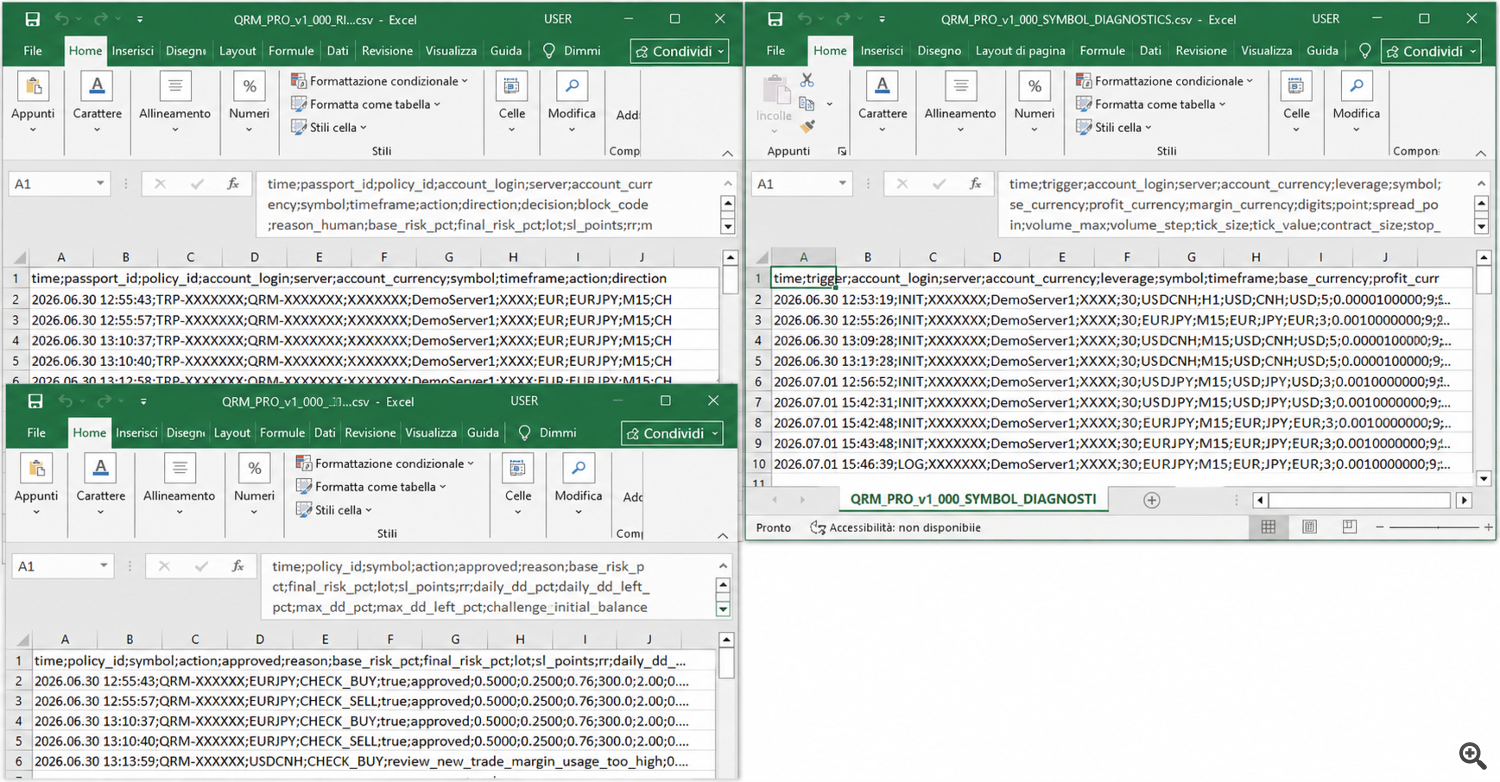1500x782 pixels.
Task: Save the SYMBOL_DIAGNOSTICS workbook via the save icon
Action: [x=777, y=19]
